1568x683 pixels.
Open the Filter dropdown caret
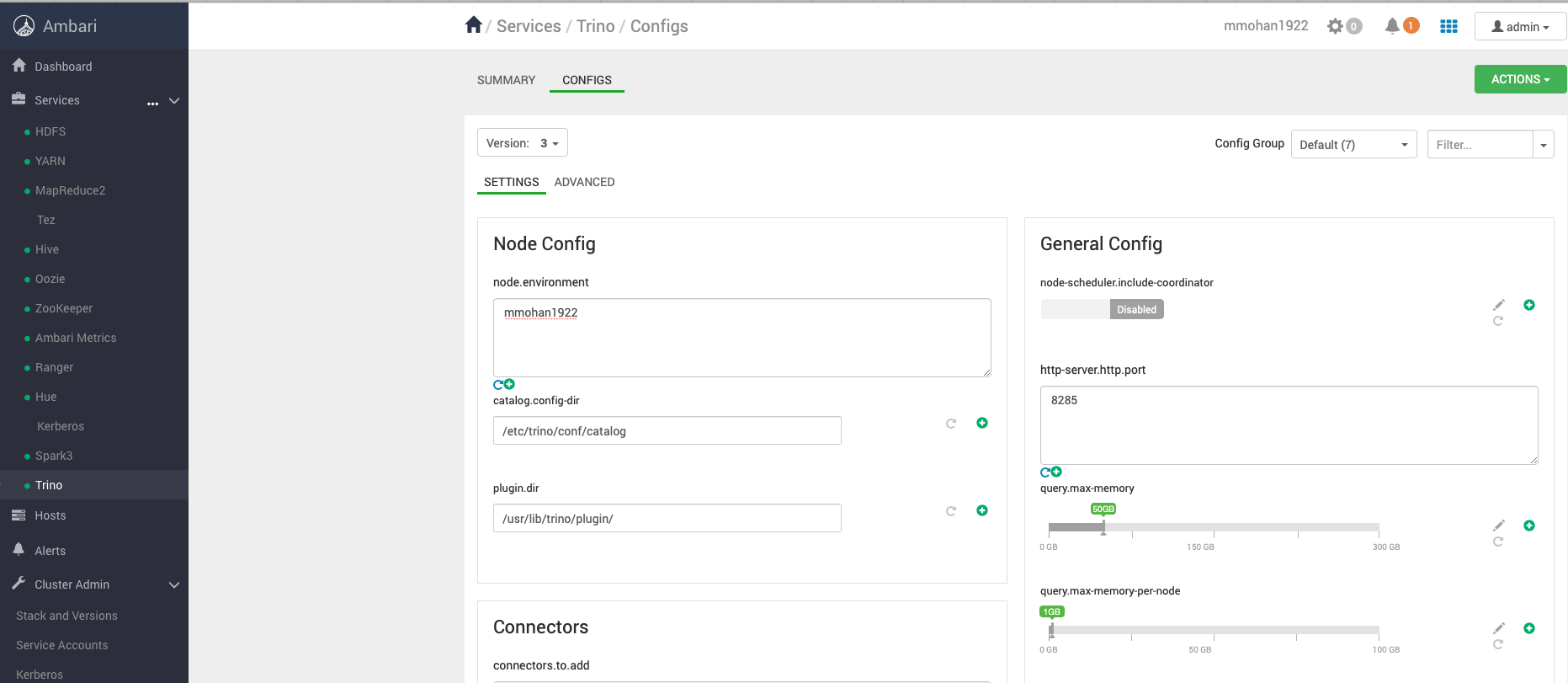[1544, 145]
